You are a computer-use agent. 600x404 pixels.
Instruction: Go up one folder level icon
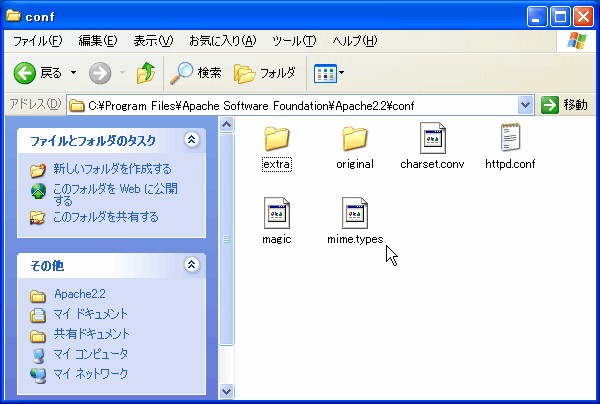coord(146,73)
